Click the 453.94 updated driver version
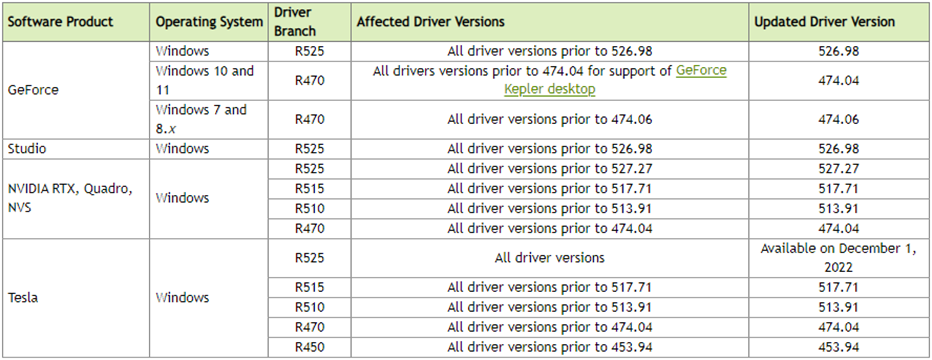The width and height of the screenshot is (932, 360). pos(839,347)
